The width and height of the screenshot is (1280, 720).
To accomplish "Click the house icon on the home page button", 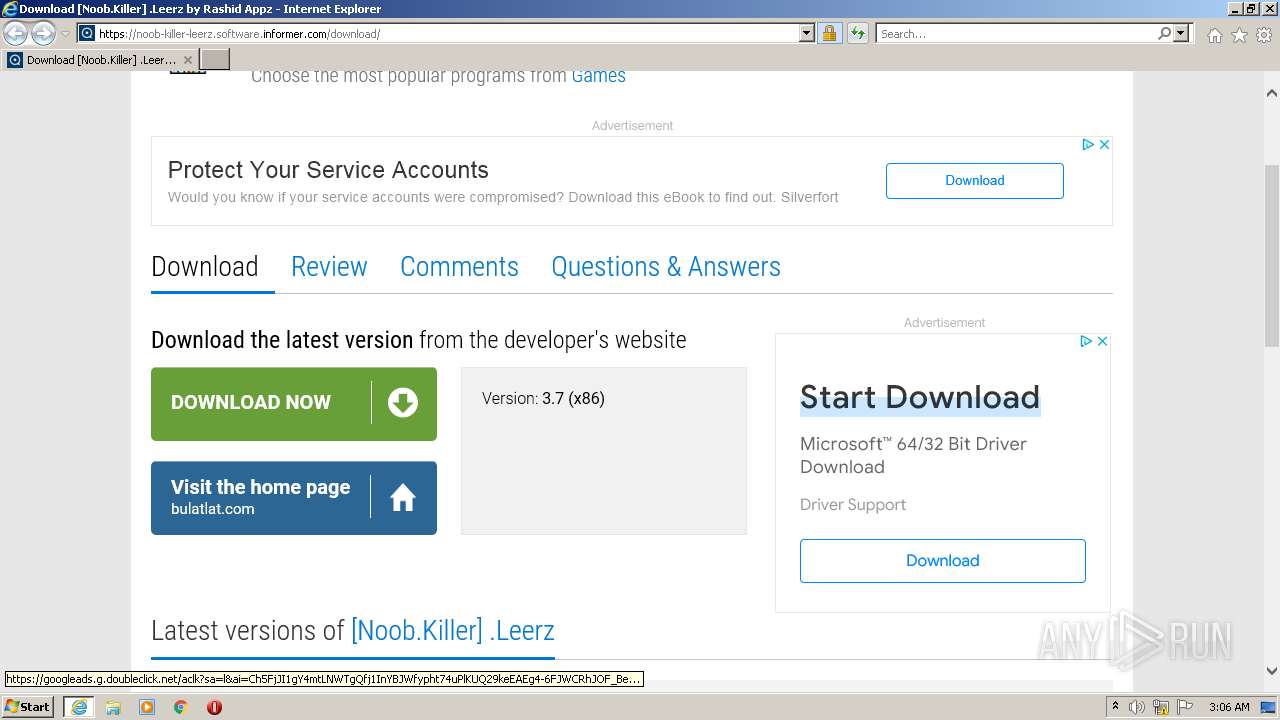I will pos(403,497).
